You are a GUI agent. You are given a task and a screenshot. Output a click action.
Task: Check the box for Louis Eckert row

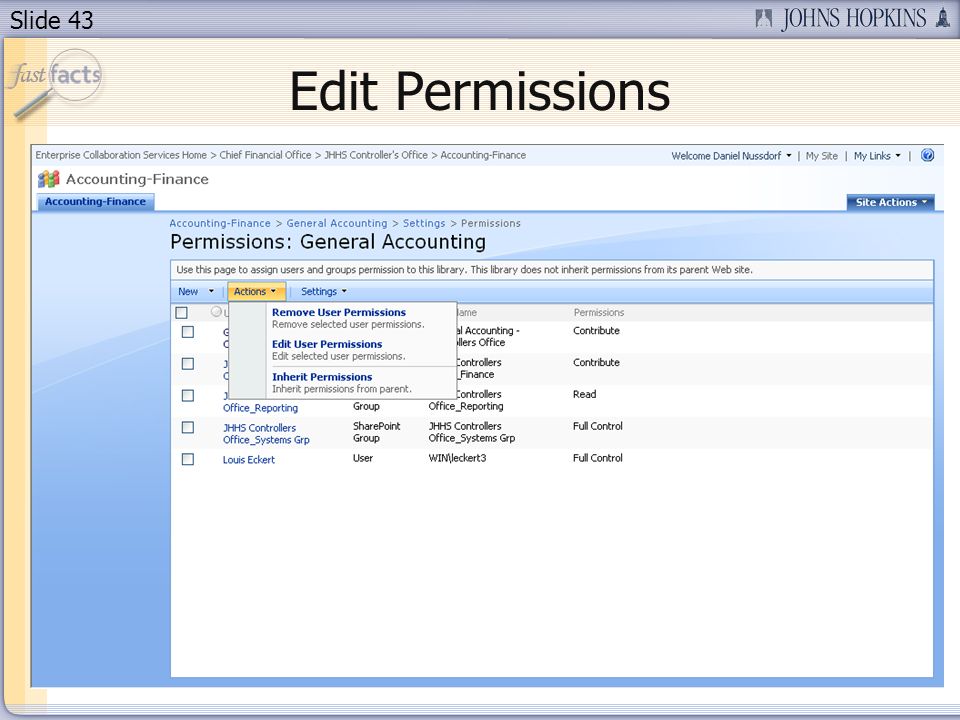click(x=188, y=459)
